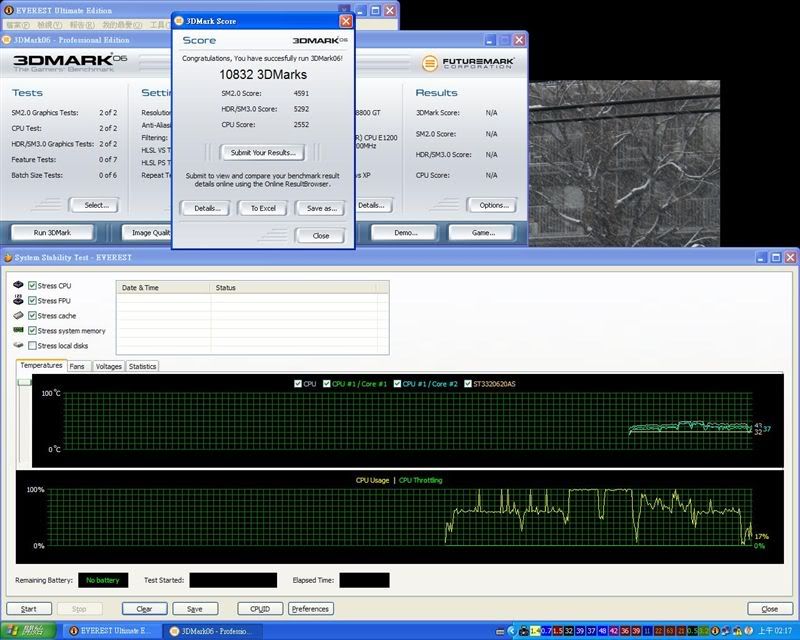Open the Statistics tab
This screenshot has height=640, width=800.
click(142, 367)
